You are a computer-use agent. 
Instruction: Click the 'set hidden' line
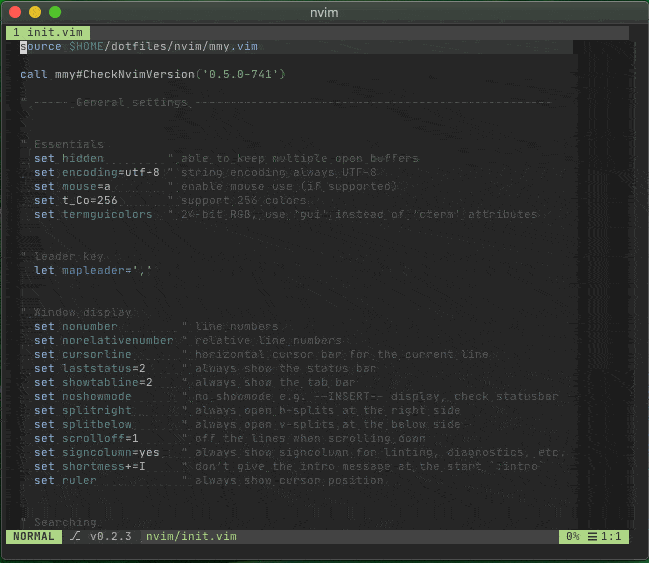[226, 159]
